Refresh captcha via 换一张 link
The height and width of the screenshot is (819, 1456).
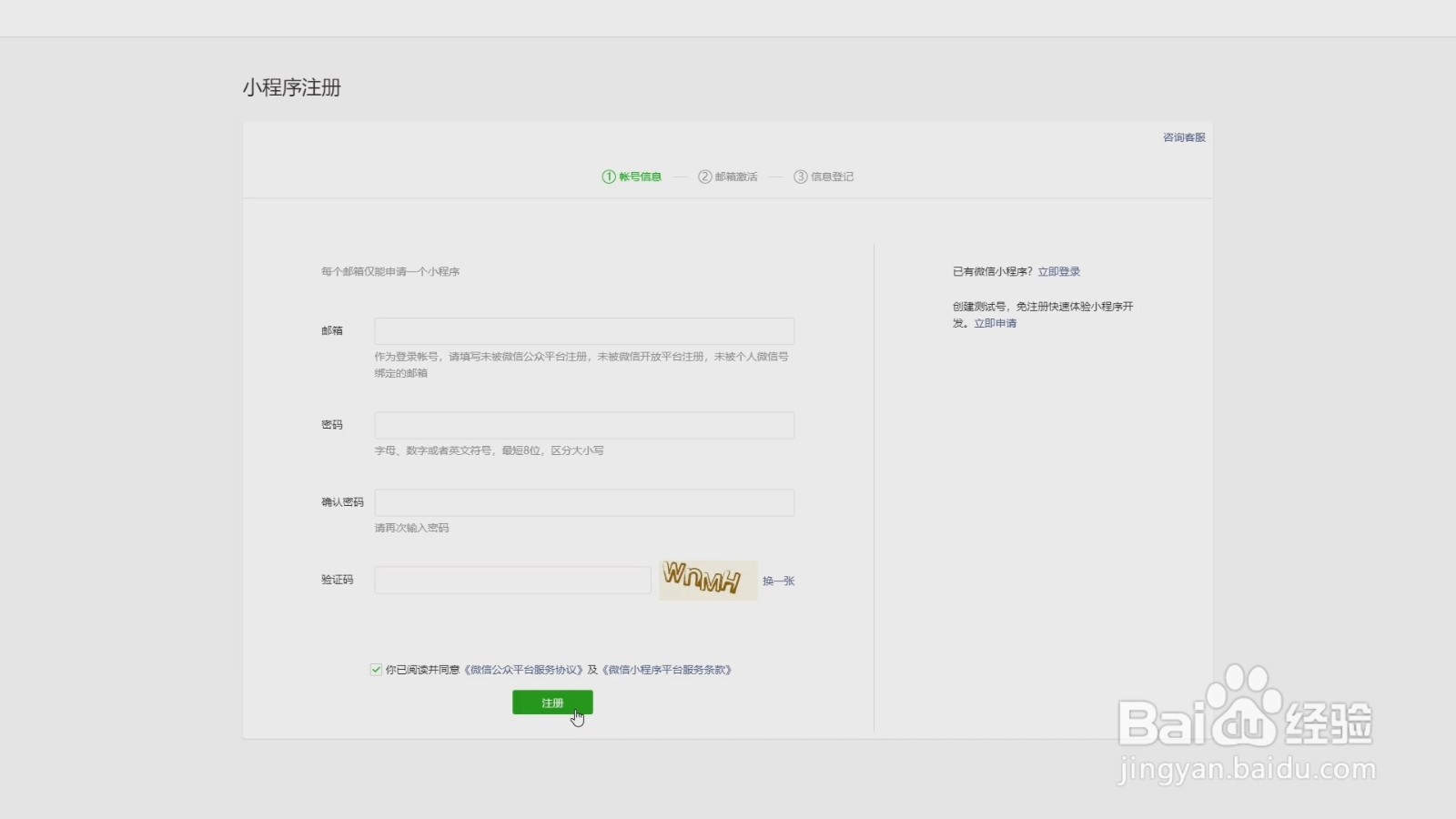(x=778, y=581)
